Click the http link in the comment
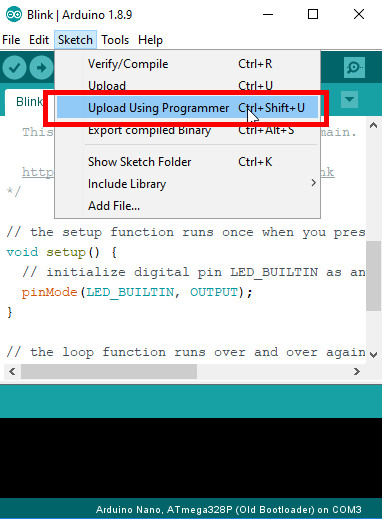The width and height of the screenshot is (382, 519). 38,172
